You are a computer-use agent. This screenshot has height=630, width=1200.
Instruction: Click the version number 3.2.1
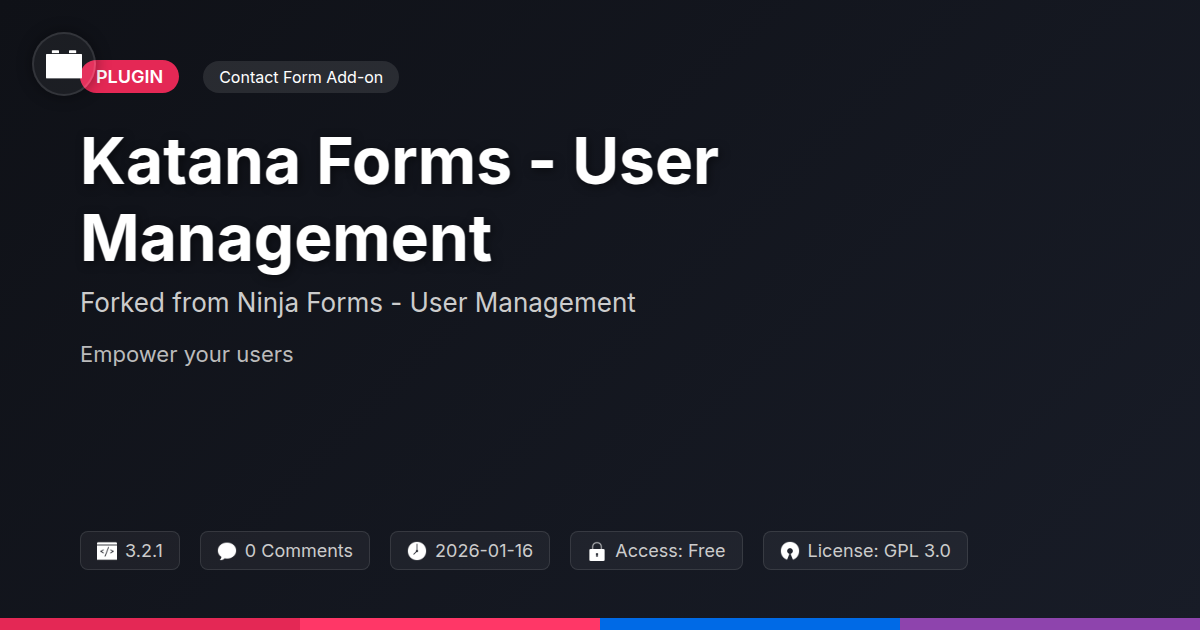point(144,551)
